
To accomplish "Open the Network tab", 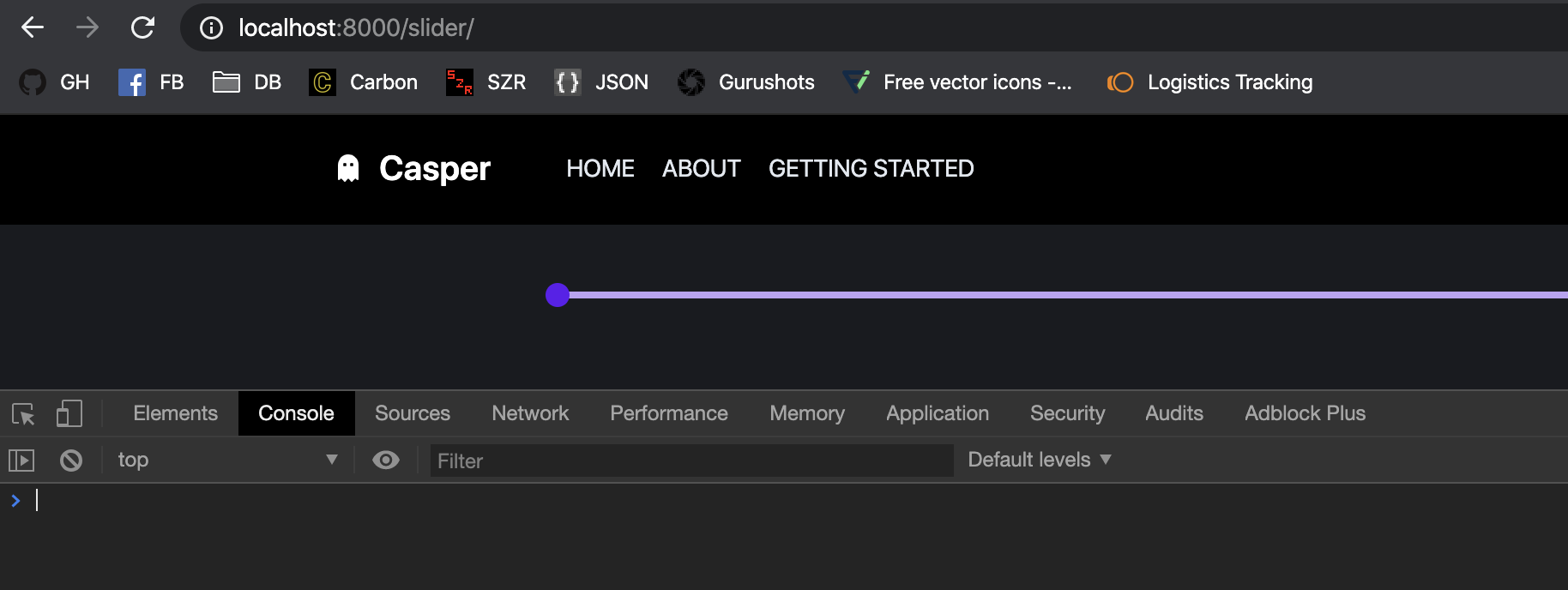I will (530, 413).
